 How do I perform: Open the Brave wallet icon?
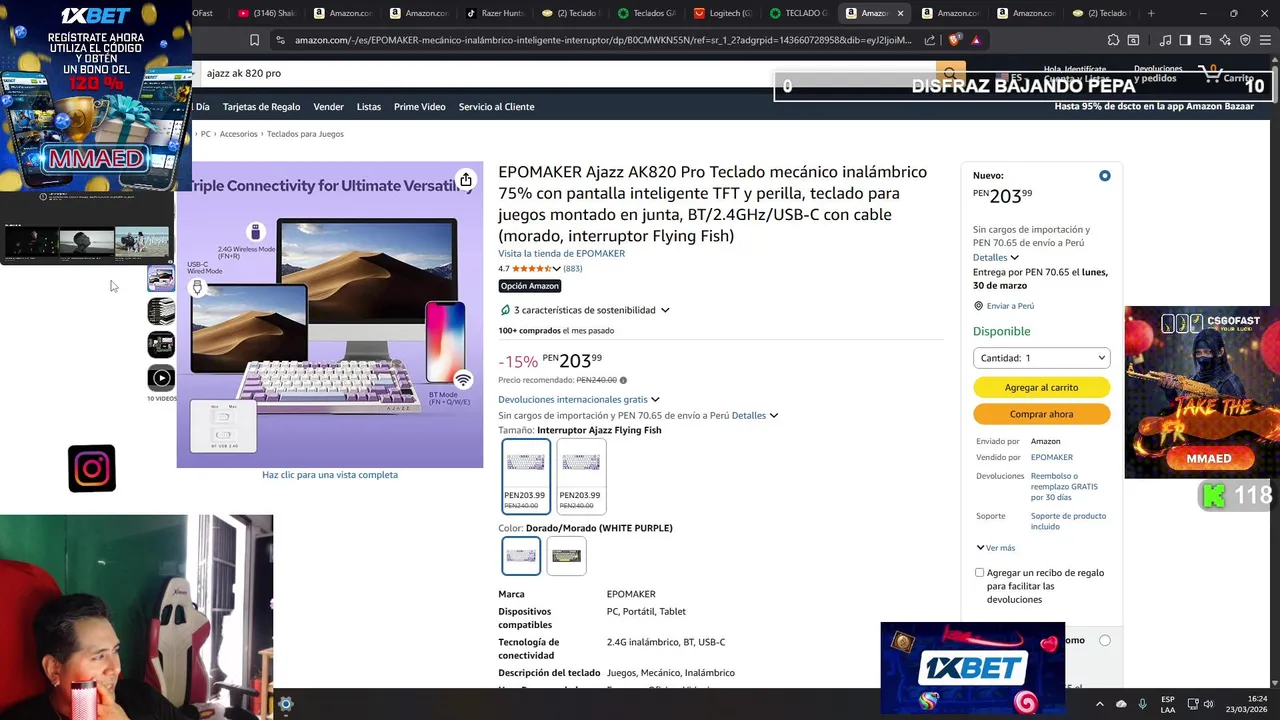pyautogui.click(x=1205, y=40)
